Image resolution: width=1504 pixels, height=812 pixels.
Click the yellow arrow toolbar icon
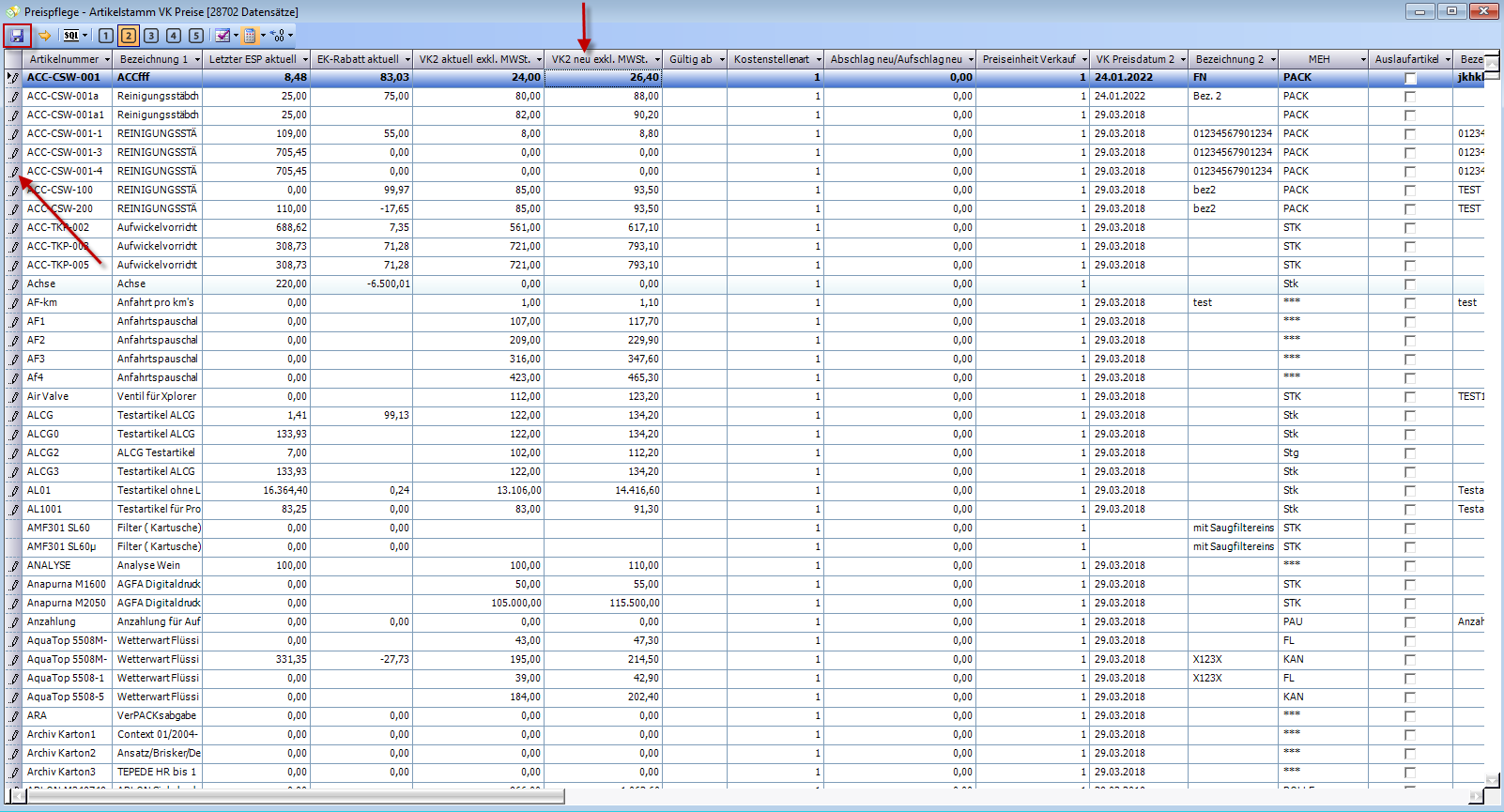tap(44, 36)
